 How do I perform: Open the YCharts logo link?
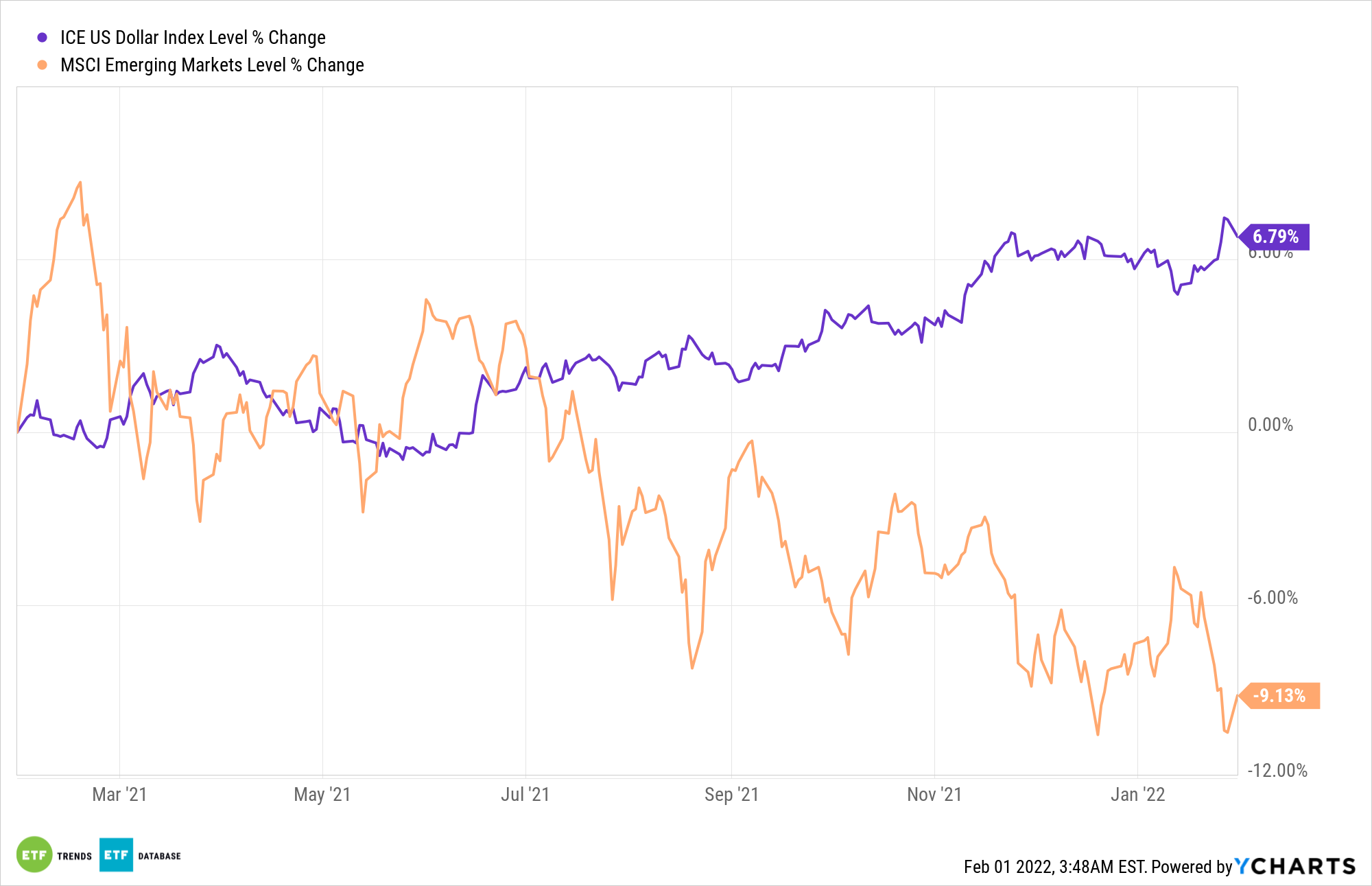(x=1295, y=866)
